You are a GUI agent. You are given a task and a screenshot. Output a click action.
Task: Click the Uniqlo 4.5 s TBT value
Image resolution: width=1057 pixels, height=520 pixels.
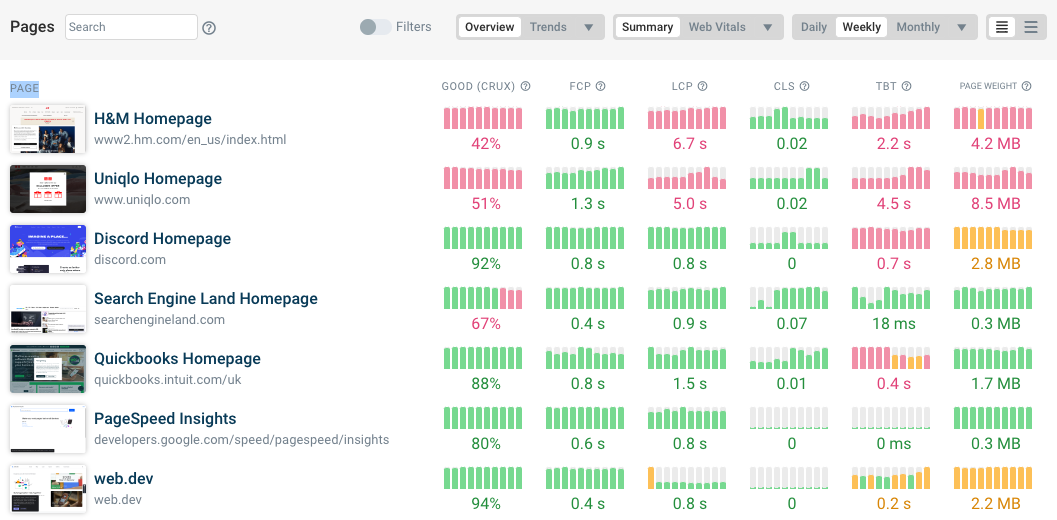coord(893,204)
